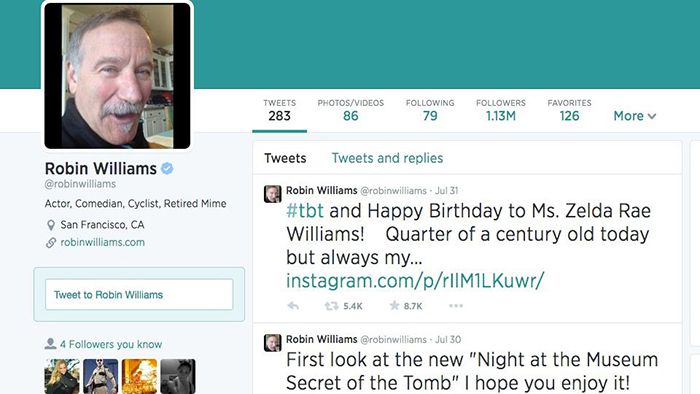700x394 pixels.
Task: Retweet the Zelda Rae birthday tweet
Action: tap(331, 306)
